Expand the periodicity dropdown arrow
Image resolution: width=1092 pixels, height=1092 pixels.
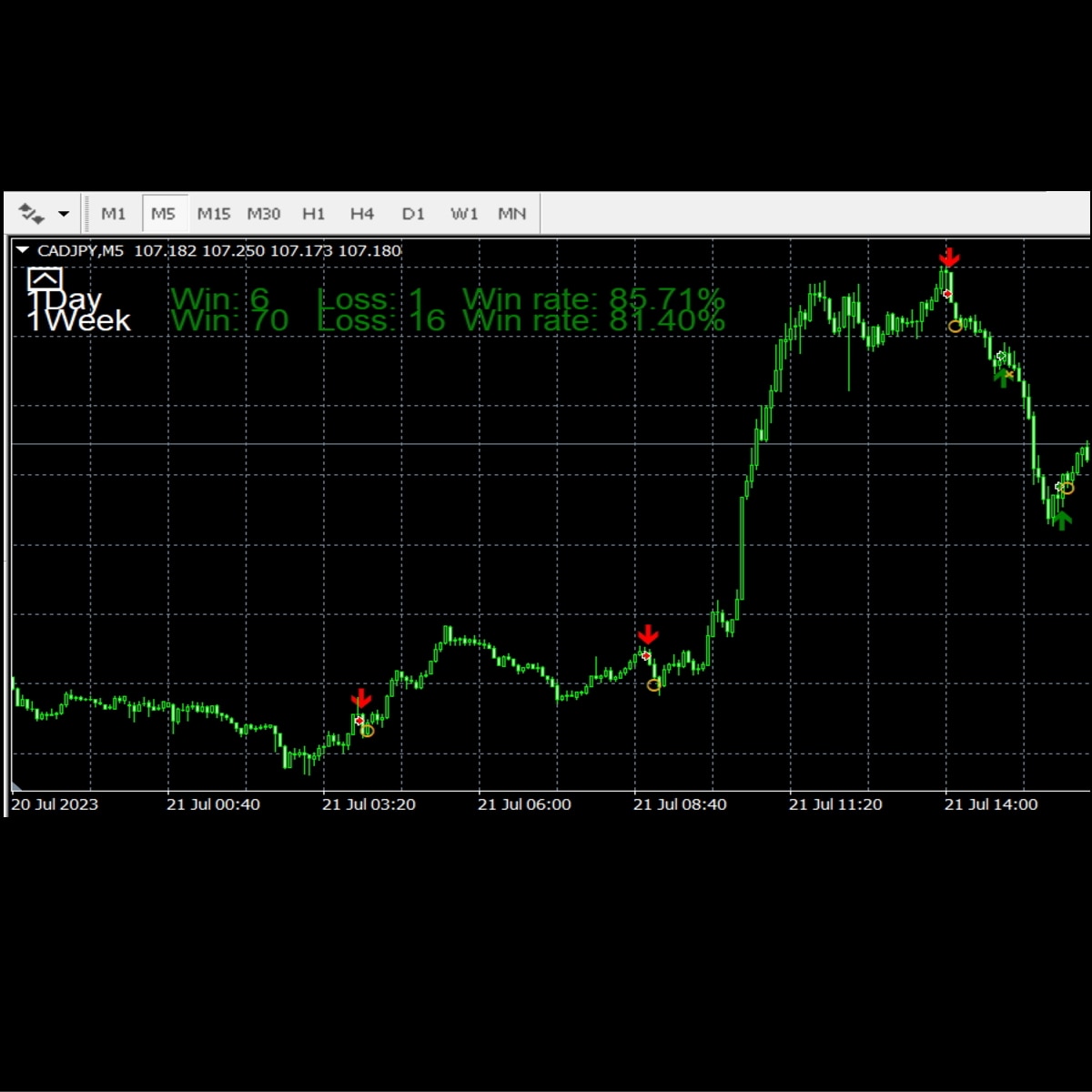[x=64, y=215]
